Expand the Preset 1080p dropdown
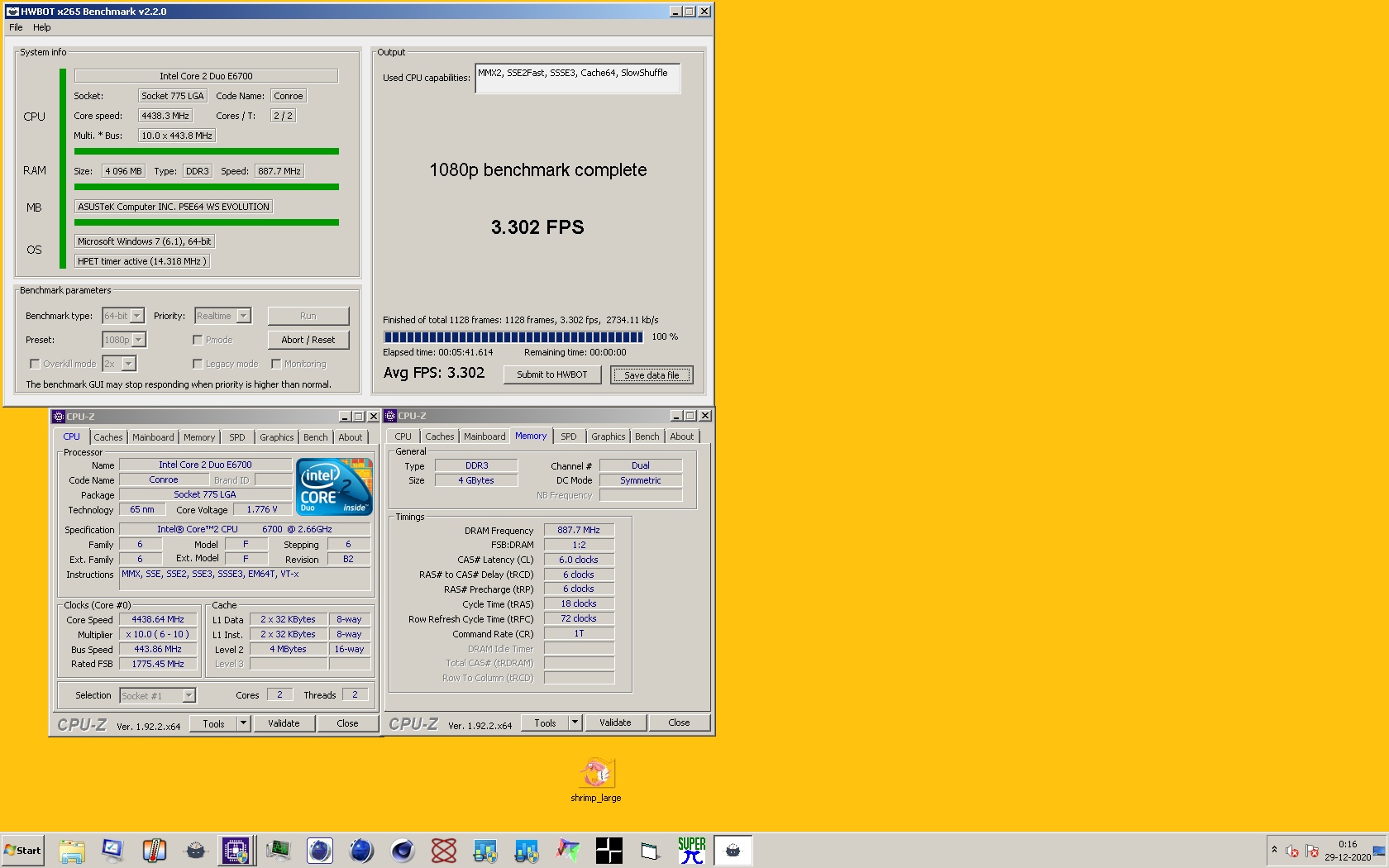 pos(124,340)
